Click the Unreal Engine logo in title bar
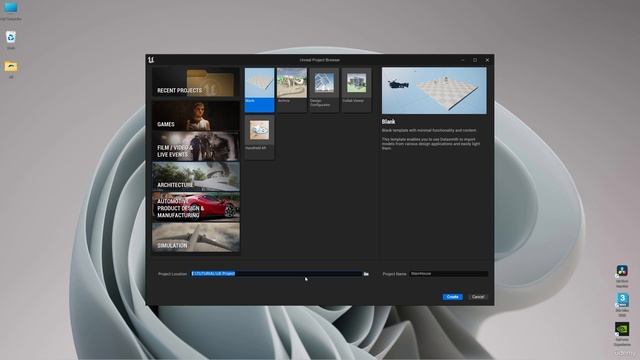The height and width of the screenshot is (360, 640). [x=151, y=60]
